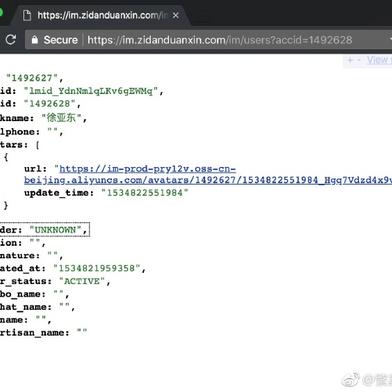This screenshot has height=392, width=392.
Task: Select the id value "1492628"
Action: pos(50,104)
